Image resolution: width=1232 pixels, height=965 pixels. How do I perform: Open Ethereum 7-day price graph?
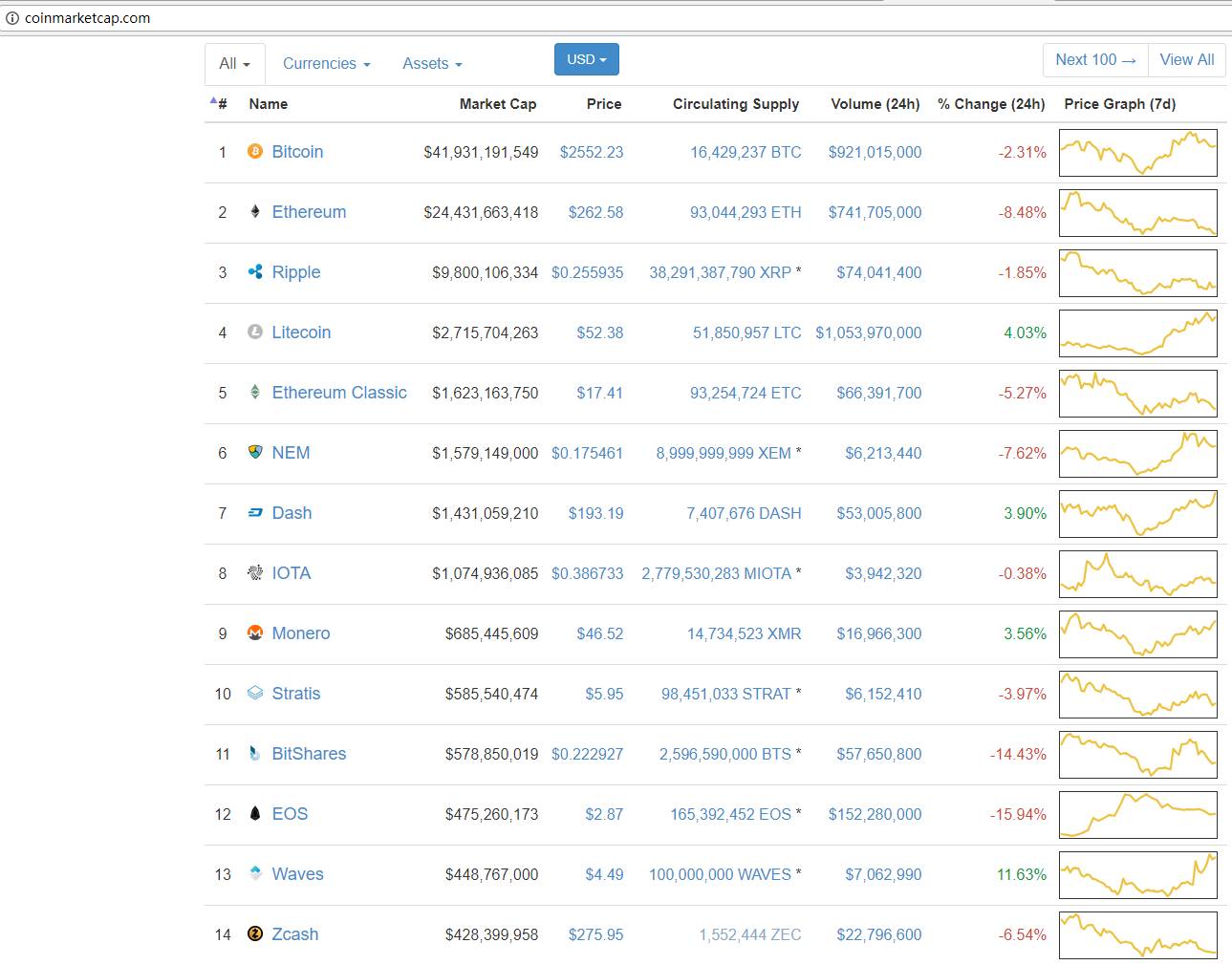coord(1138,212)
